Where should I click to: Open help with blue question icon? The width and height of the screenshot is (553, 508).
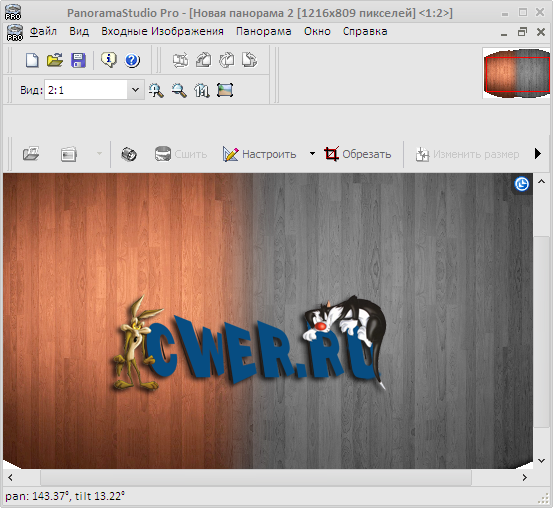(132, 60)
